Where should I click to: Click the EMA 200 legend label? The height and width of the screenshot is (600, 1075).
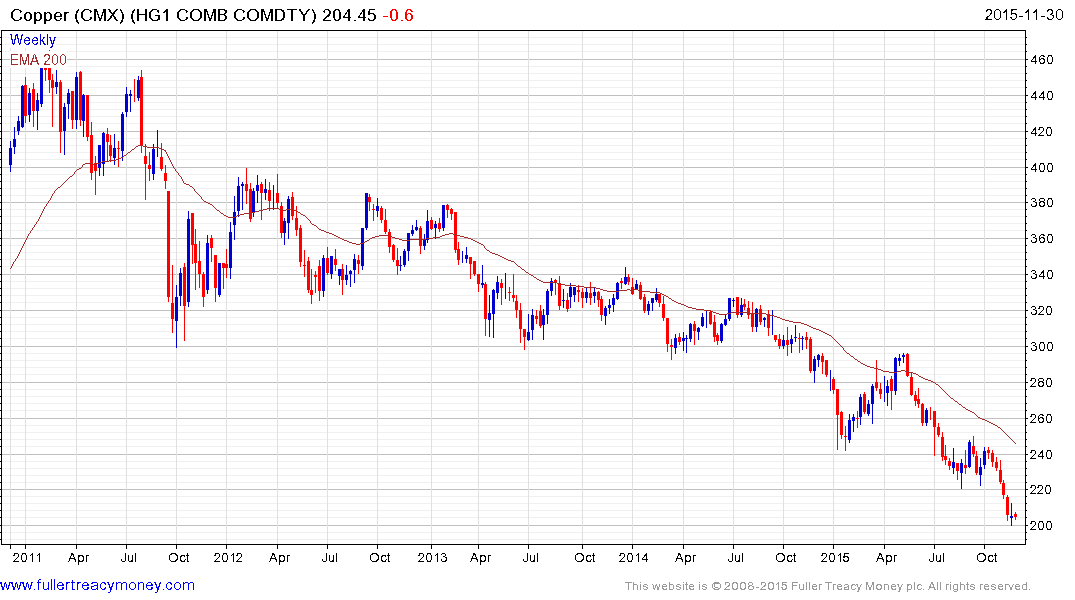[38, 60]
